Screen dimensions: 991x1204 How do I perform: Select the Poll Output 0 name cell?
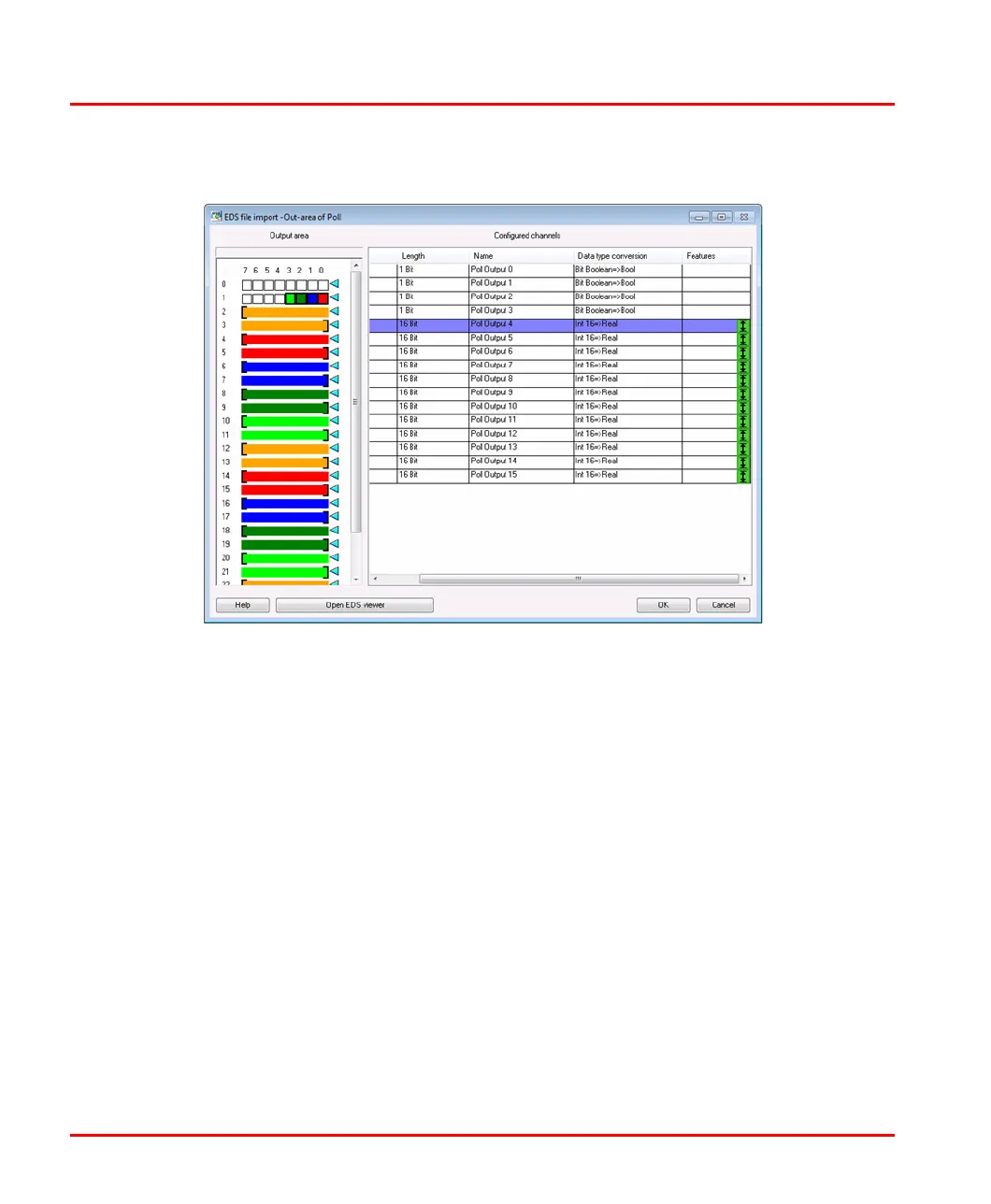click(x=521, y=270)
